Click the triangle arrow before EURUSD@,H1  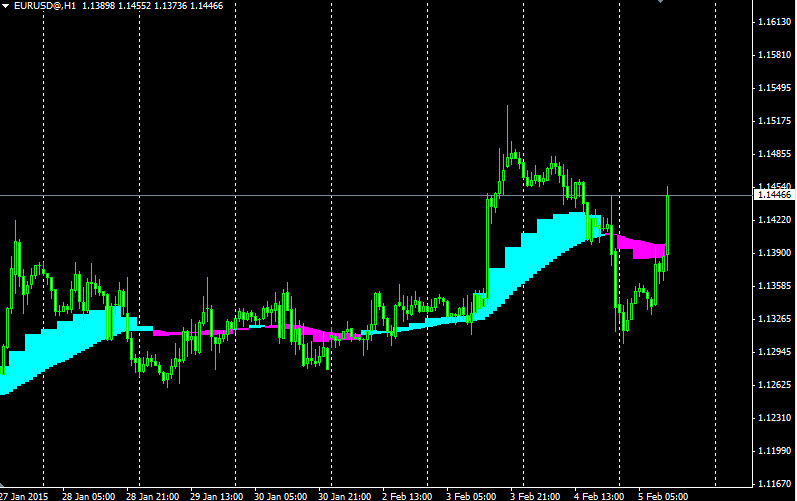pyautogui.click(x=6, y=6)
